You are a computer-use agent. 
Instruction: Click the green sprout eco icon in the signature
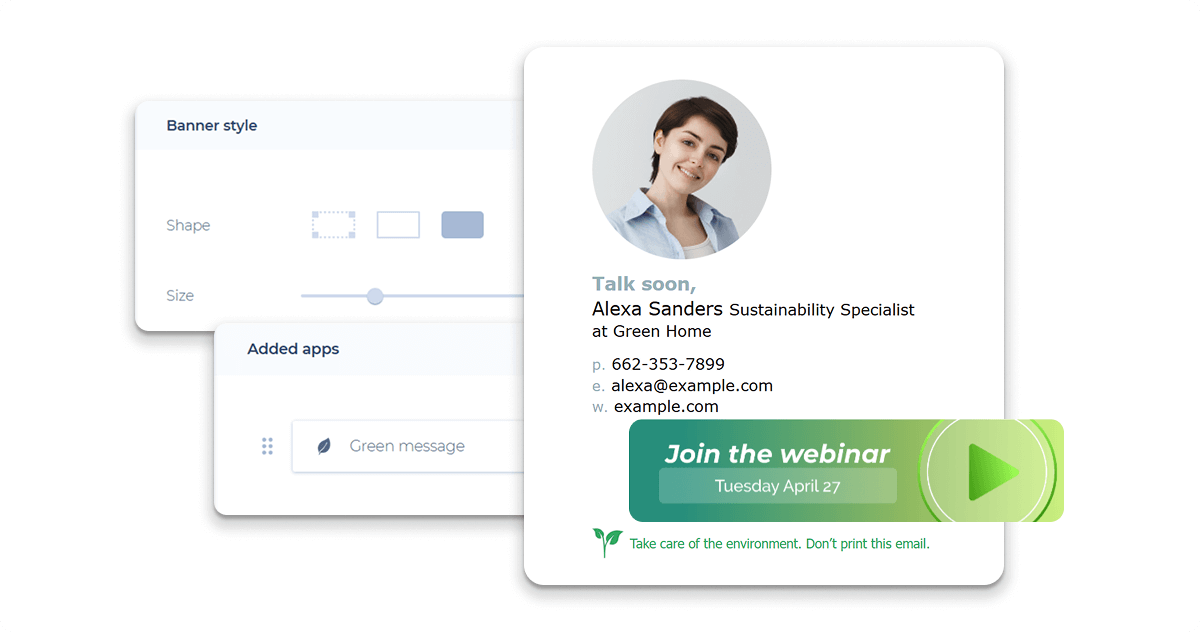tap(604, 541)
